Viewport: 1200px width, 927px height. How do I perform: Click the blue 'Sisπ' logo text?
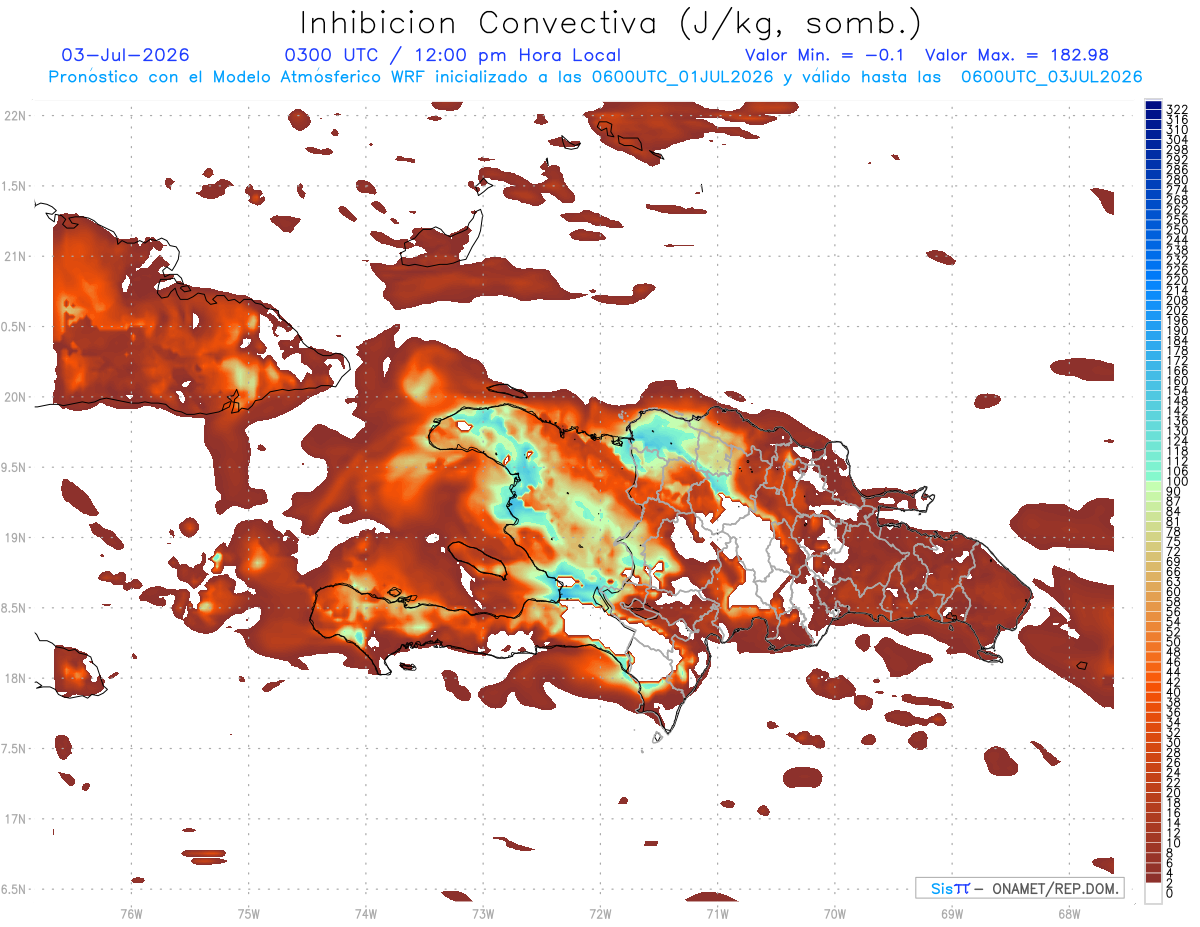pyautogui.click(x=950, y=888)
